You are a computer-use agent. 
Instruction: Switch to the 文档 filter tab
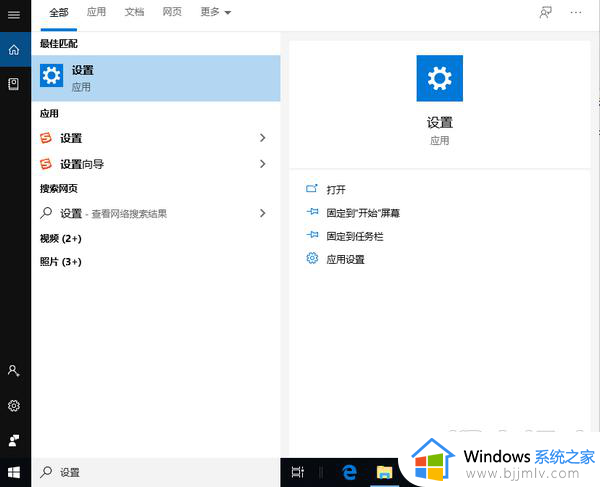pos(134,12)
